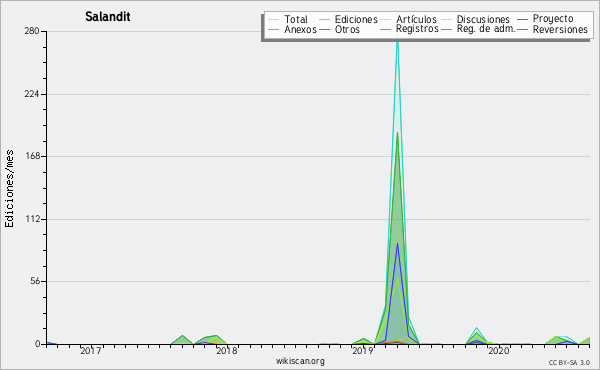Click the wikiscan.org caption
The image size is (600, 370).
click(300, 361)
